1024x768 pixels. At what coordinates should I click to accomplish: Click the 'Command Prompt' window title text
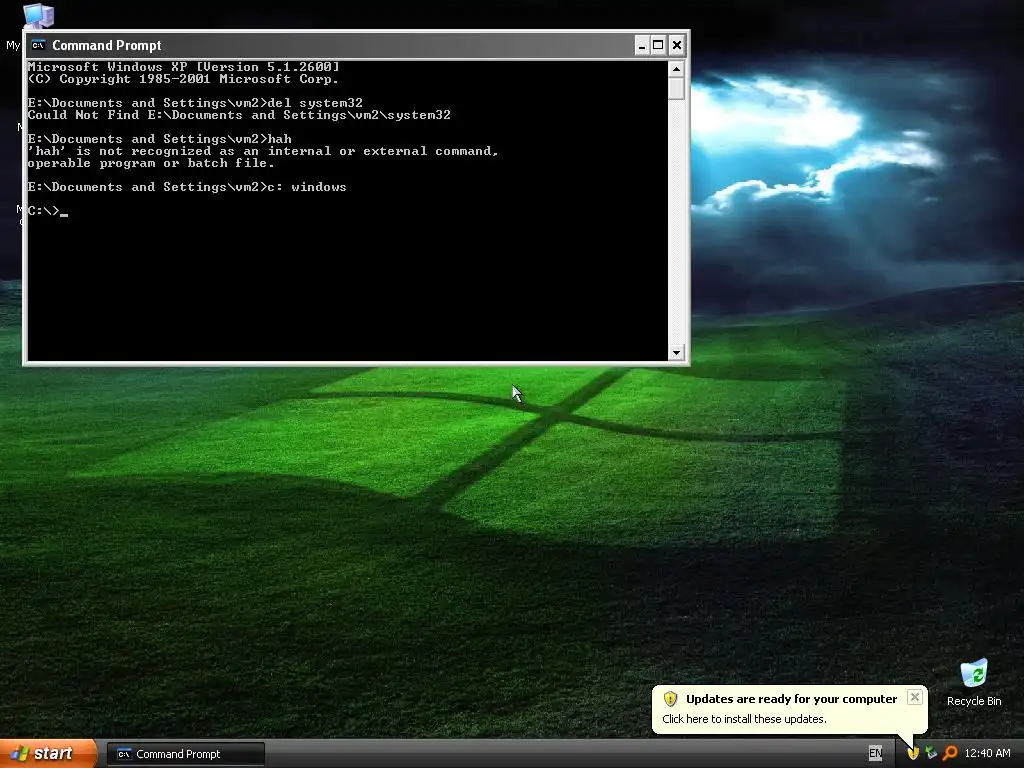click(x=106, y=45)
